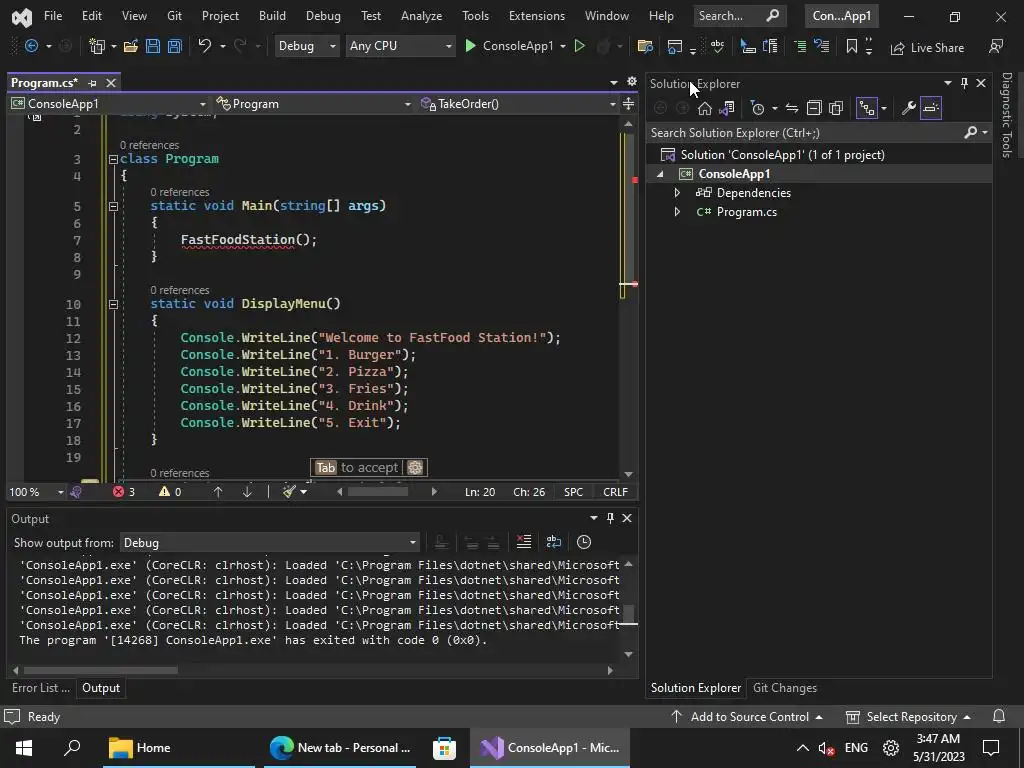Click Add to Source Control
This screenshot has width=1024, height=768.
(746, 716)
